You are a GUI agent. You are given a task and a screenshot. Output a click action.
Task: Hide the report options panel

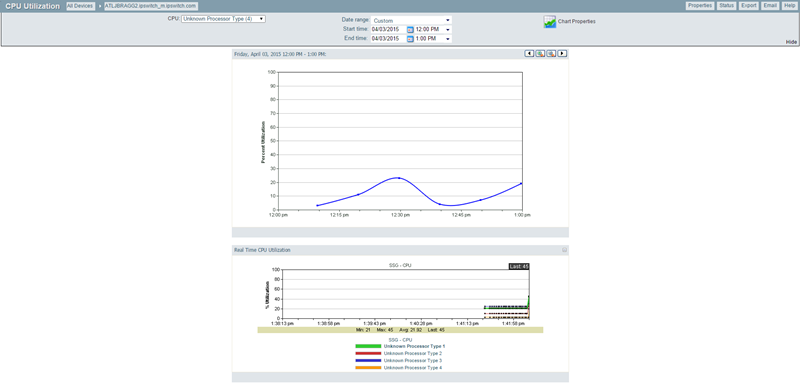pyautogui.click(x=791, y=42)
